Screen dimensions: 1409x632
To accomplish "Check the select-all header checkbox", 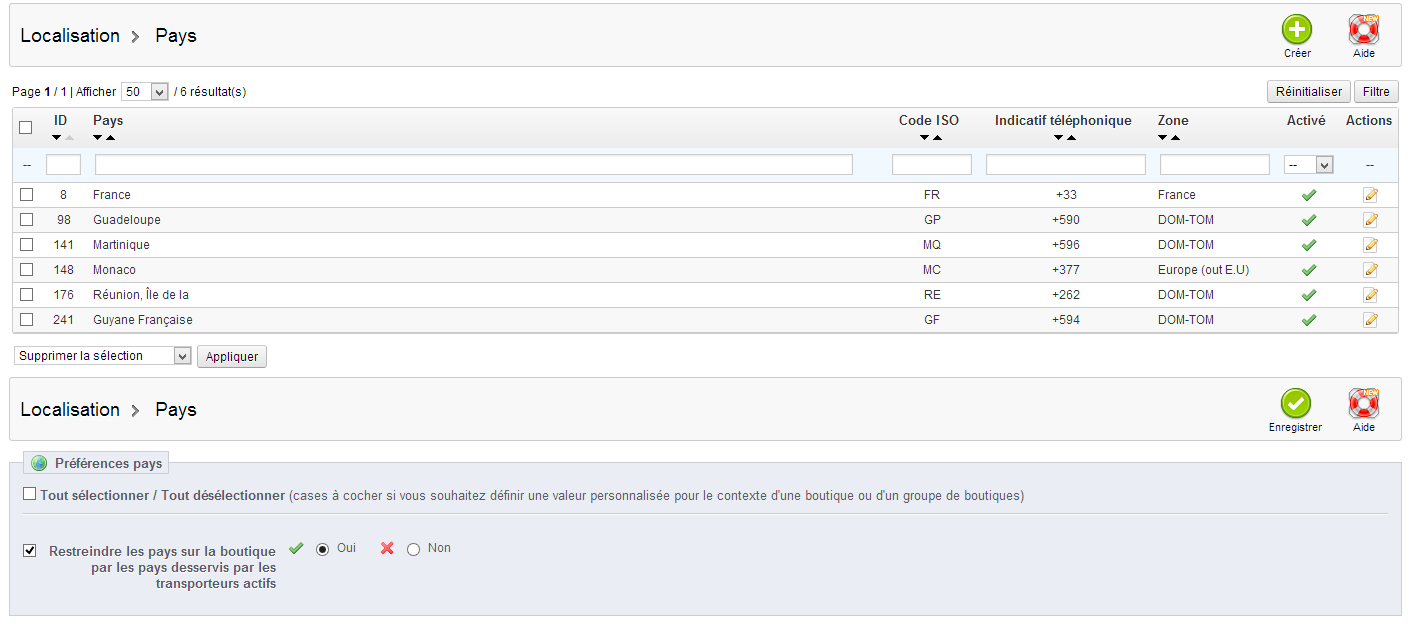I will coord(26,127).
